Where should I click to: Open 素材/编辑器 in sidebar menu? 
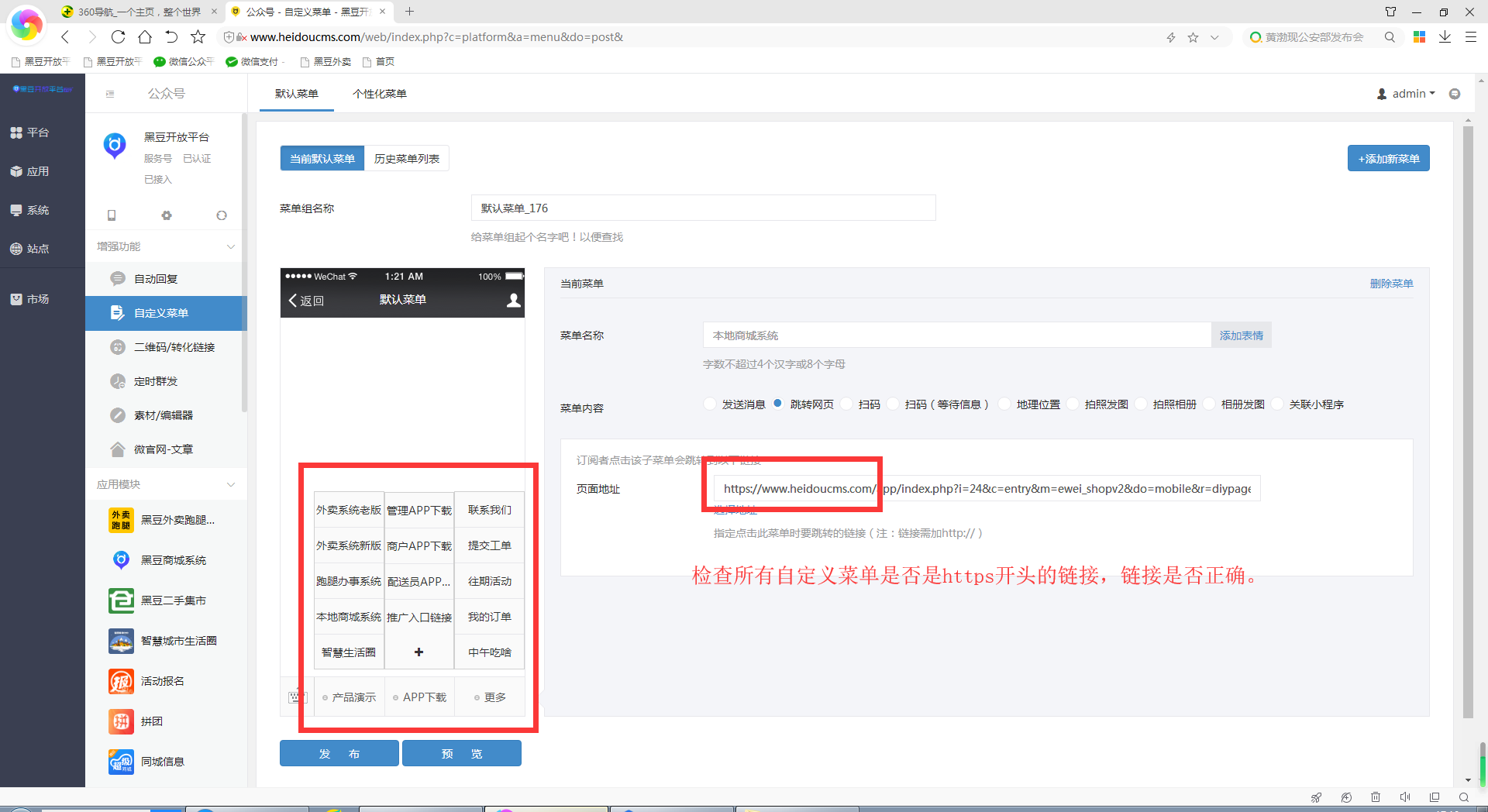[166, 415]
